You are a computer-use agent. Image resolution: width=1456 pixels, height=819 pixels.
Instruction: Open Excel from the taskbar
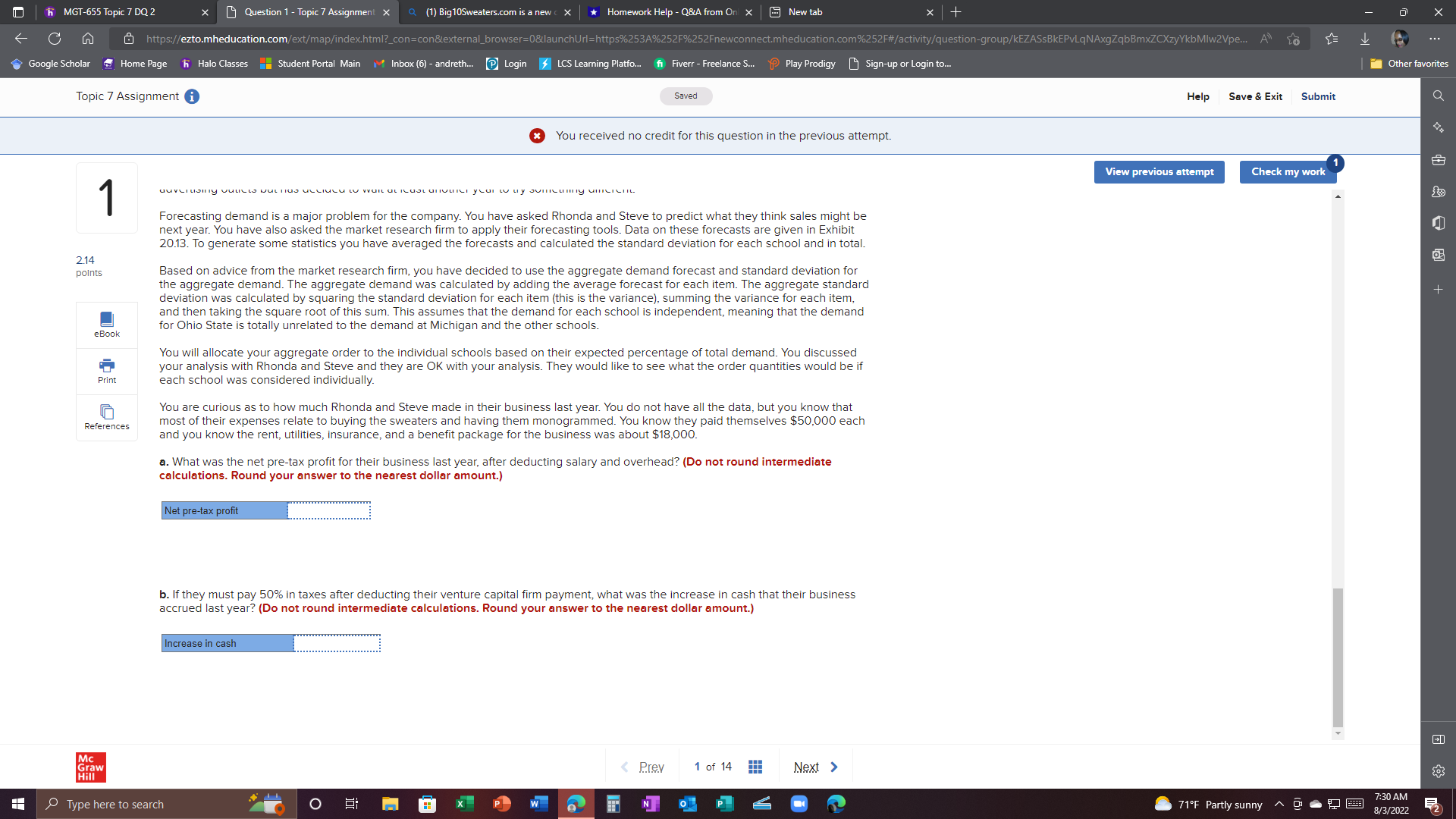coord(464,804)
